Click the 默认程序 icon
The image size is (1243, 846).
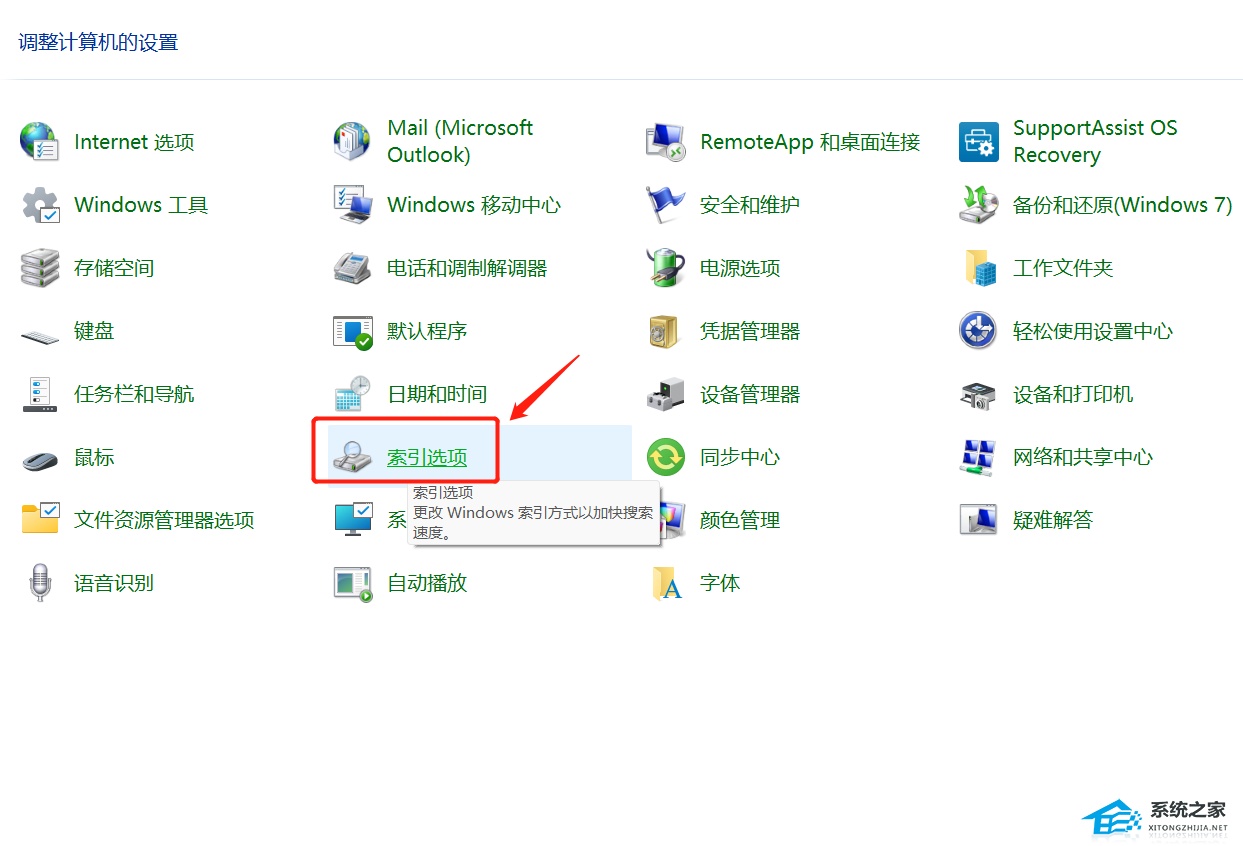point(353,331)
